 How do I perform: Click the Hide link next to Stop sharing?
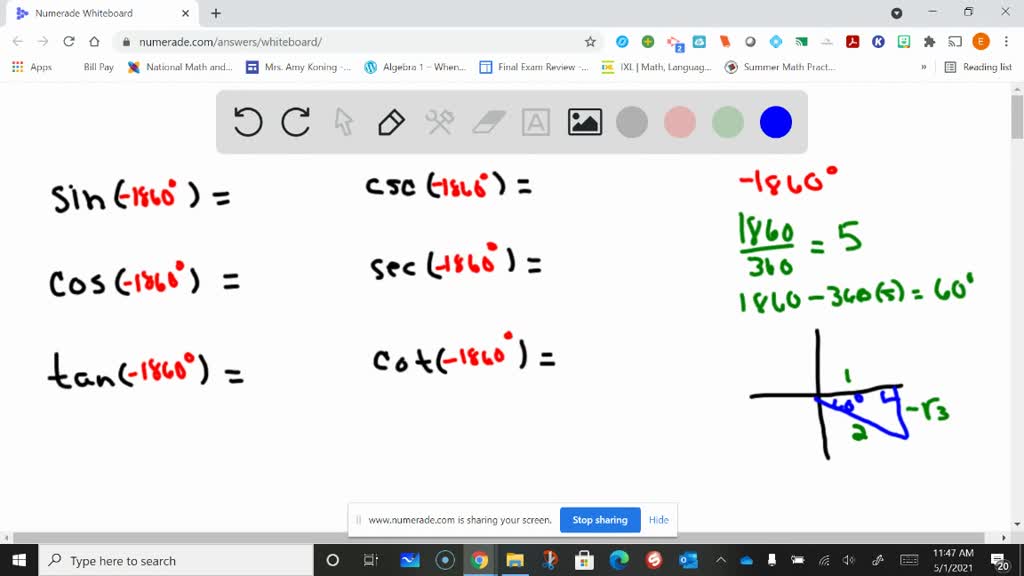(x=659, y=520)
